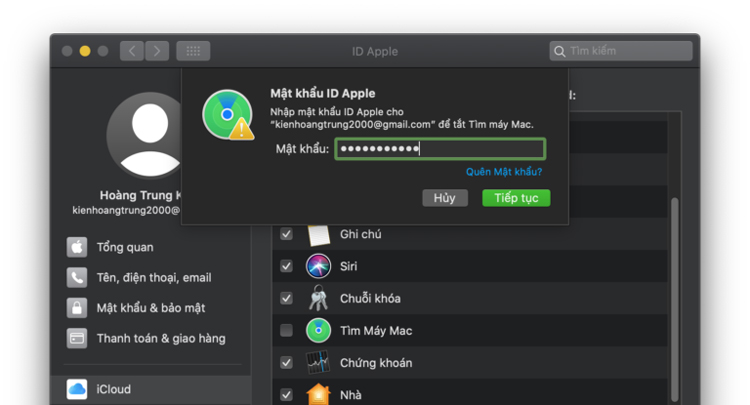Click the kienhoangtrung2000@ email under the avatar
750x405 pixels.
(x=126, y=210)
